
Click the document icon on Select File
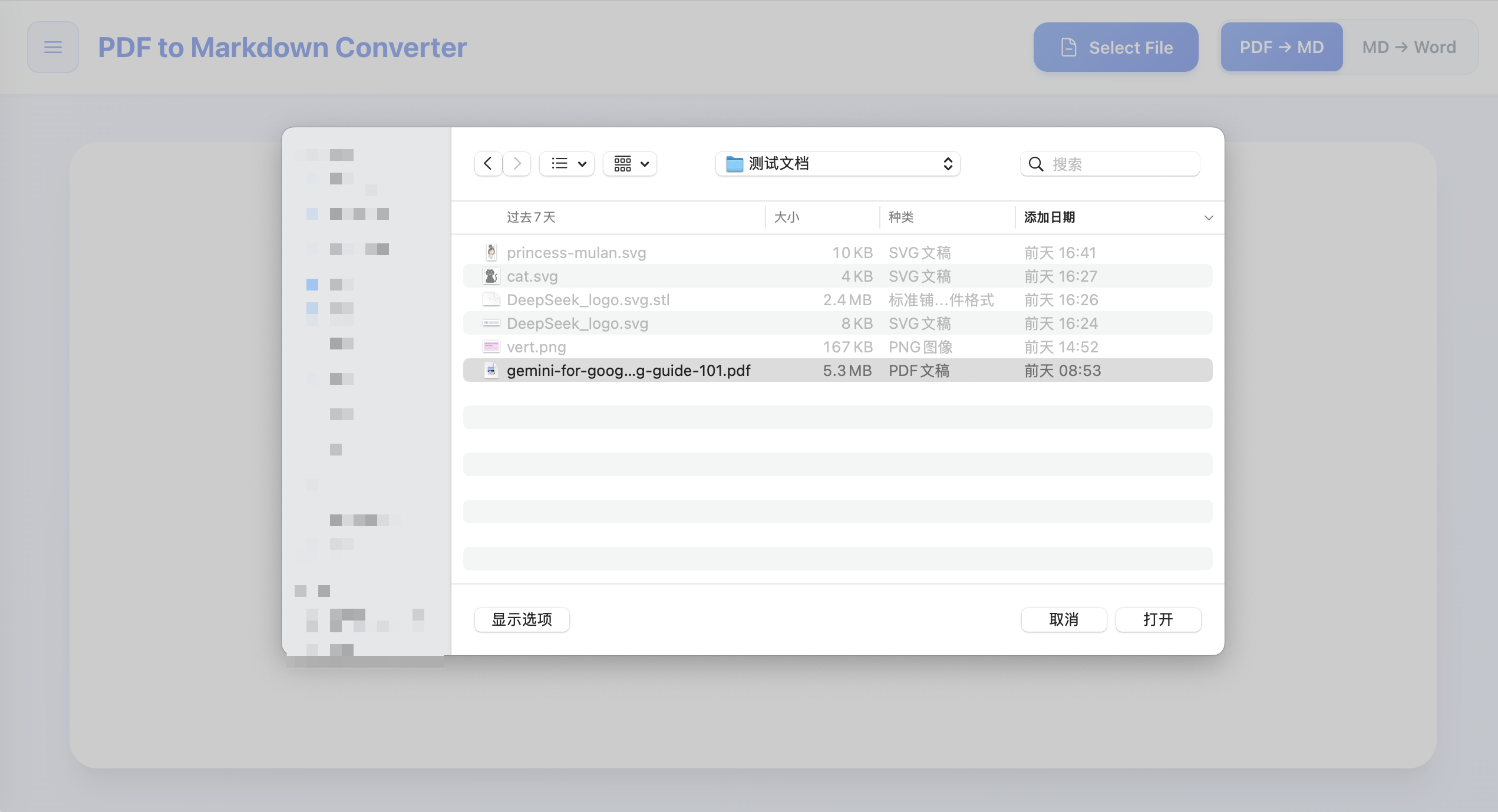[x=1068, y=47]
